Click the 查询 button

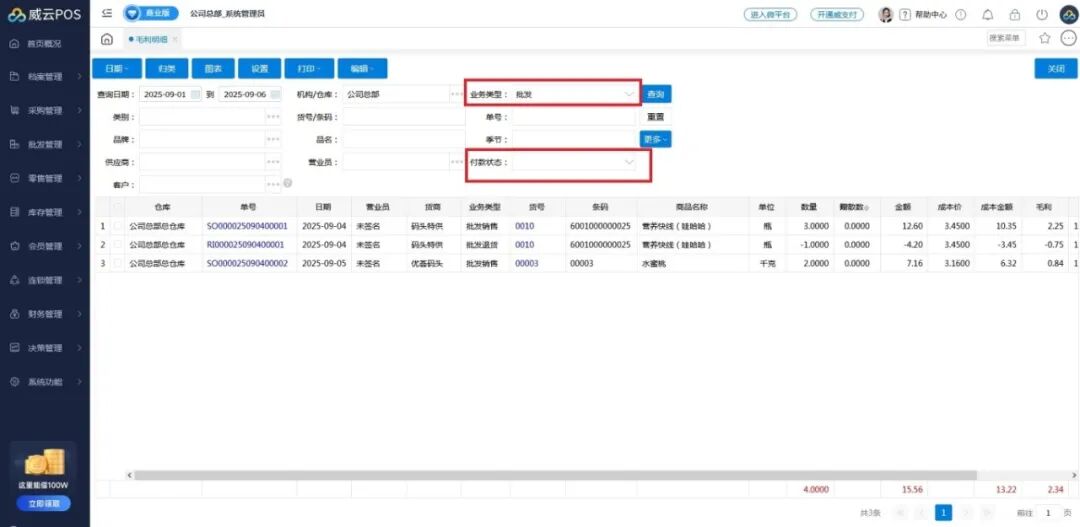point(656,94)
